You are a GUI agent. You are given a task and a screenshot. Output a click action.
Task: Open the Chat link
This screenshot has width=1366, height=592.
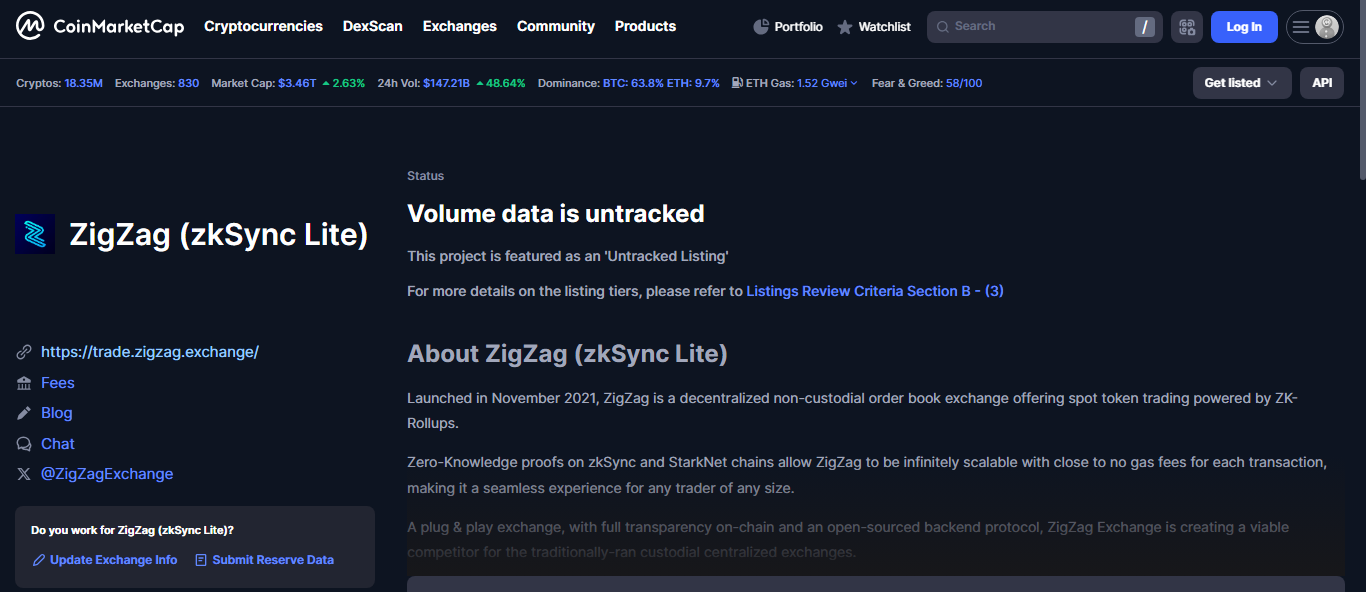[58, 444]
